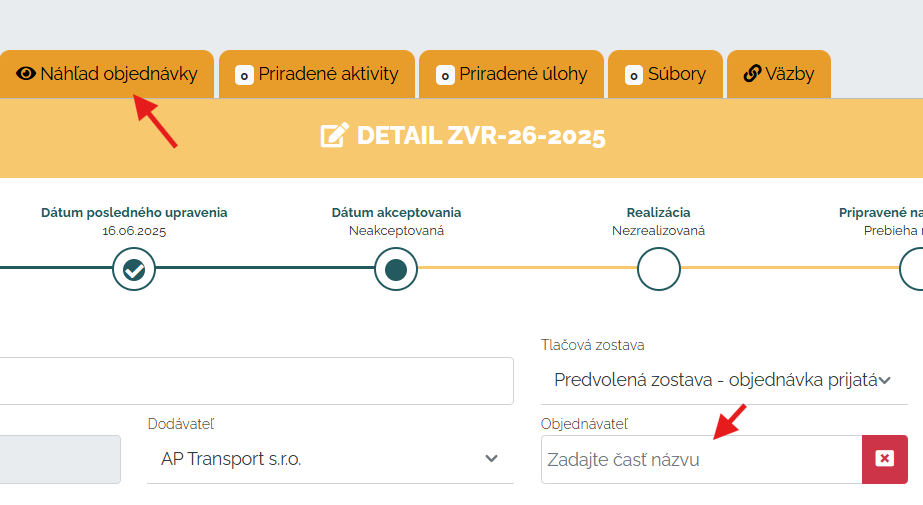
Task: Click the edit pencil icon beside DETAIL heading
Action: point(334,135)
